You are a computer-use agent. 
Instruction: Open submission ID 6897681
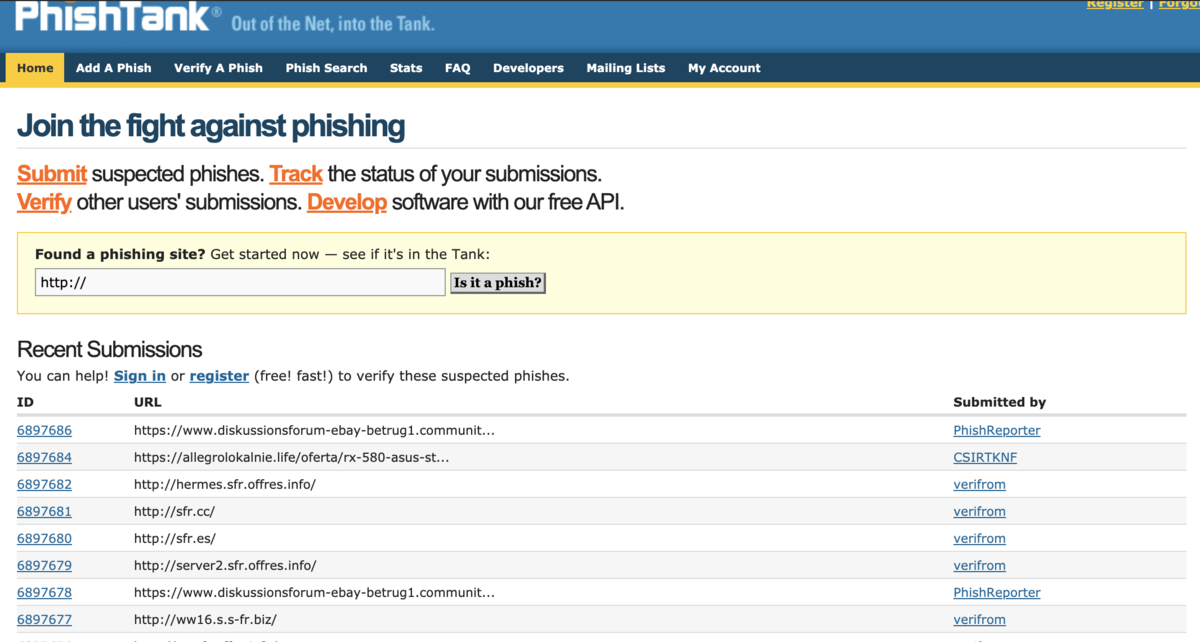[x=44, y=511]
